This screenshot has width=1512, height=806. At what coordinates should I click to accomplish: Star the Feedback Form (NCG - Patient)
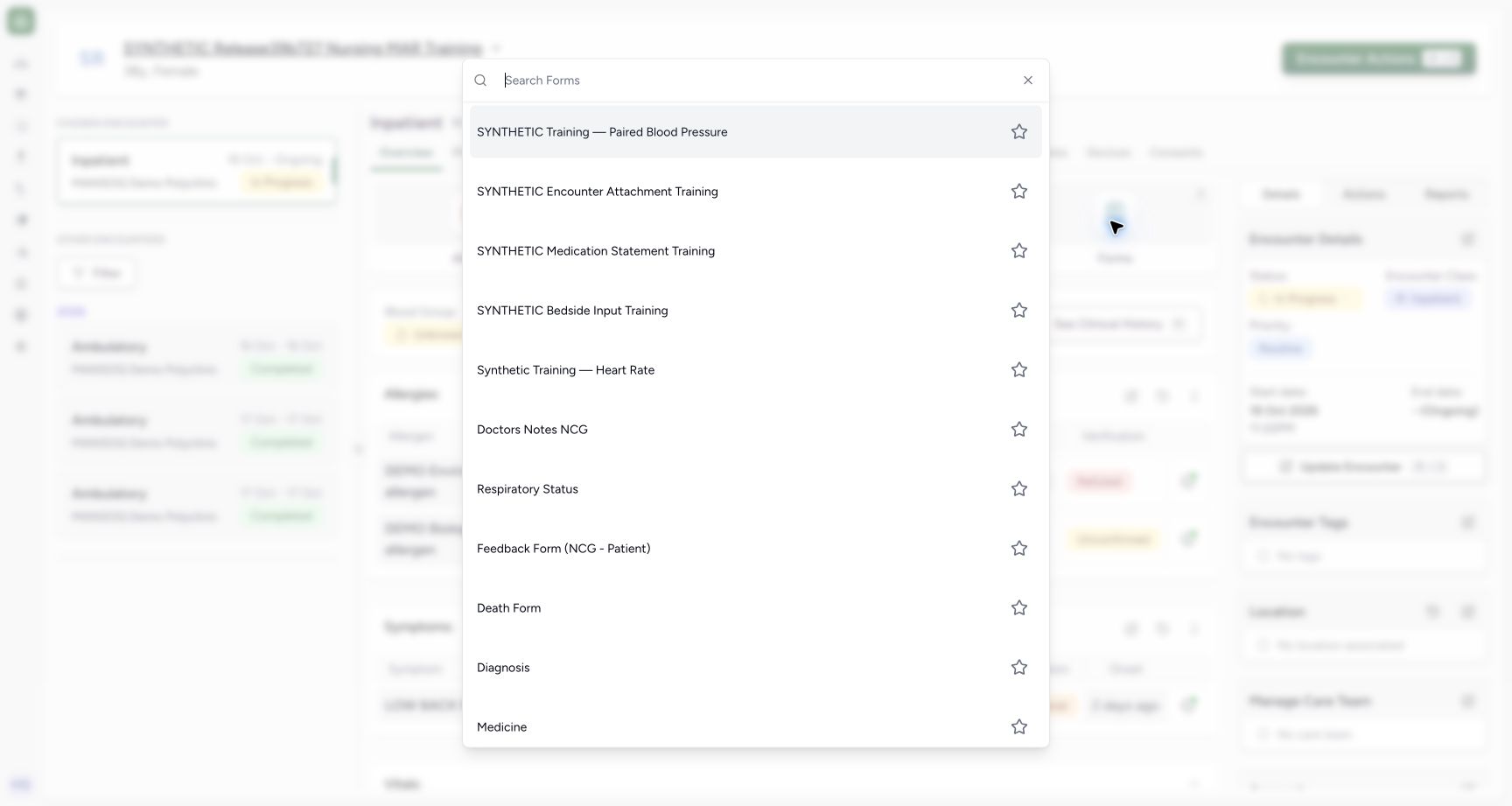[x=1018, y=549]
